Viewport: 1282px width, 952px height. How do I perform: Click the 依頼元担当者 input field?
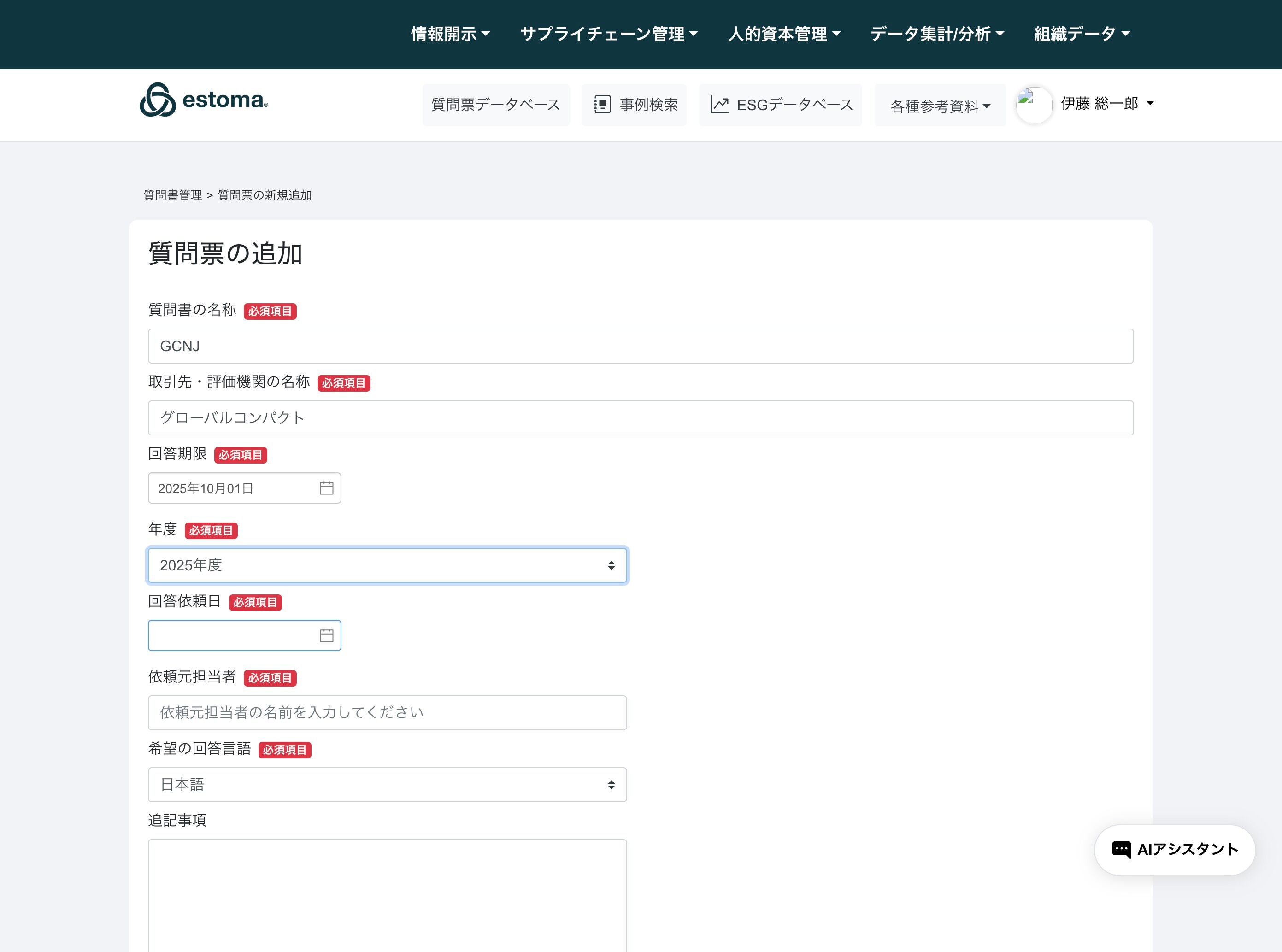(387, 712)
